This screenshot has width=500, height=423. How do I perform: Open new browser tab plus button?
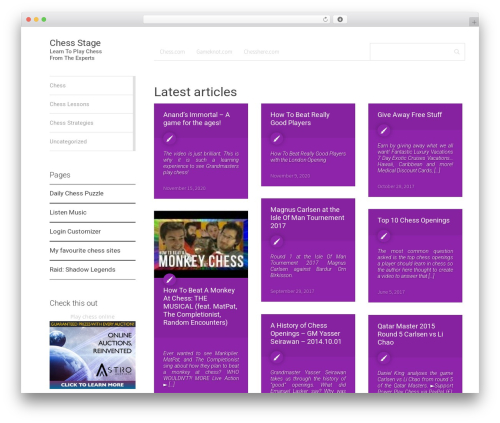[x=474, y=22]
